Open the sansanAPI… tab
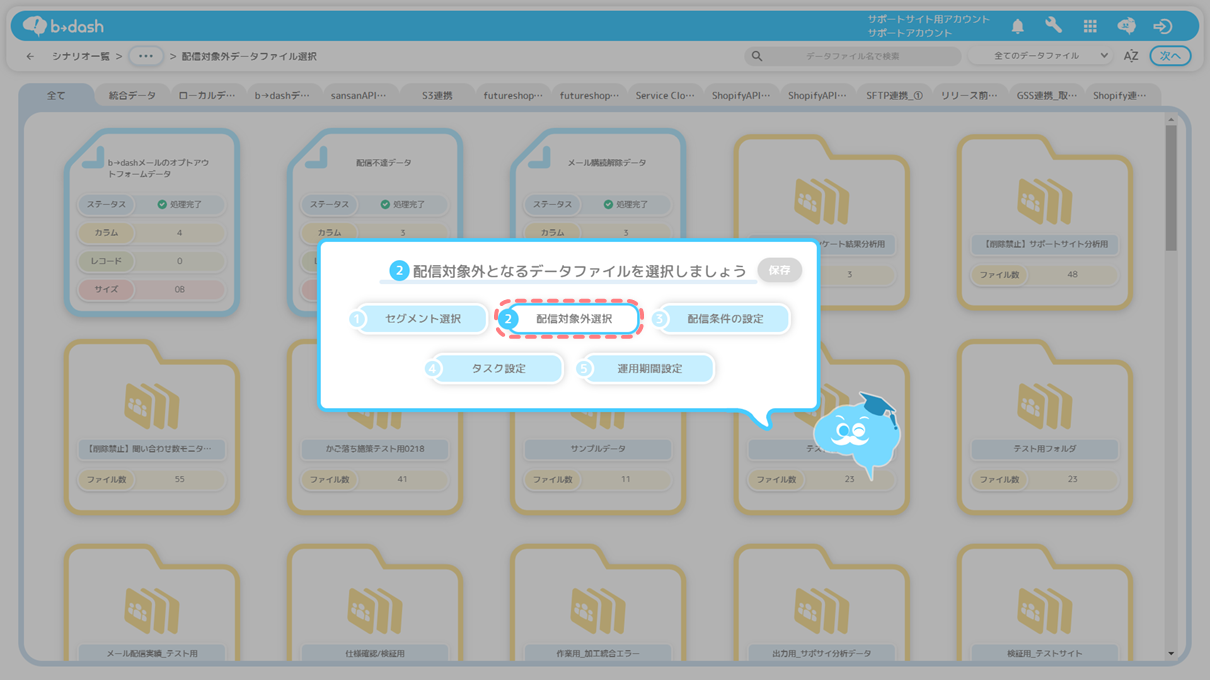 point(358,96)
